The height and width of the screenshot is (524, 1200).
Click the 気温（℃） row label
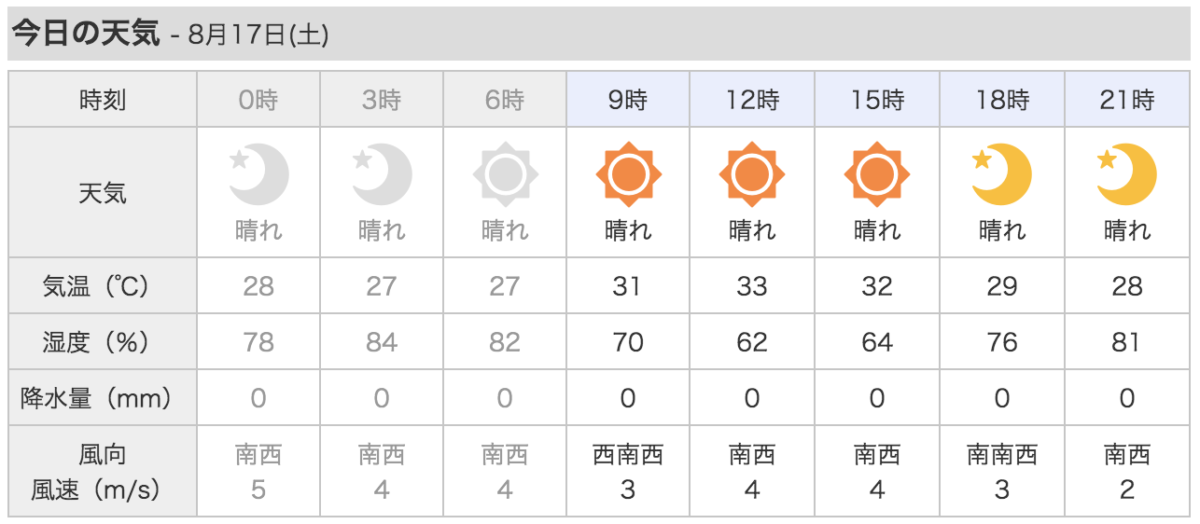tap(102, 286)
